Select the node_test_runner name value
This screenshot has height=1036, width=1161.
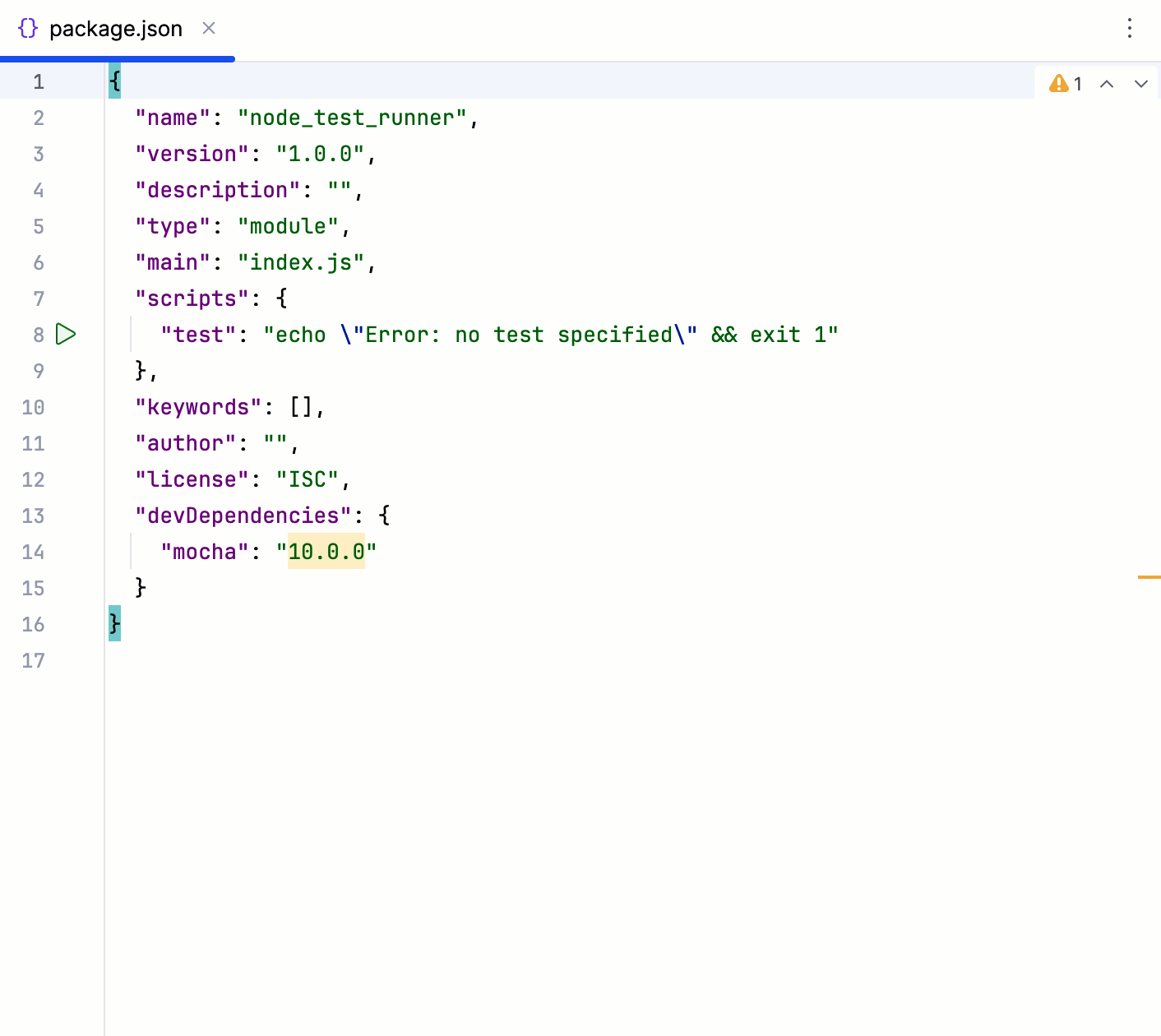pyautogui.click(x=355, y=118)
